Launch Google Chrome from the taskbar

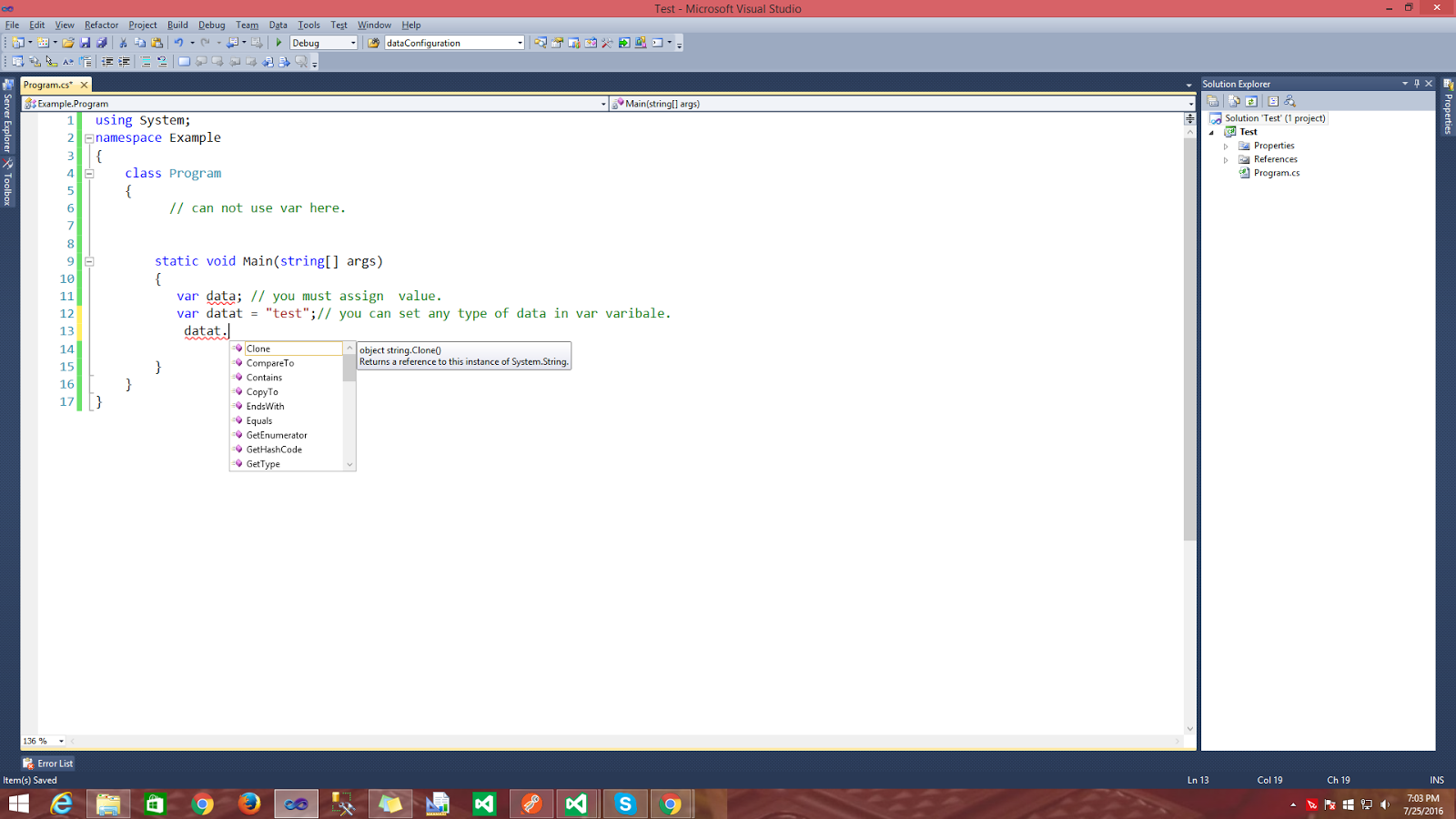(x=202, y=804)
